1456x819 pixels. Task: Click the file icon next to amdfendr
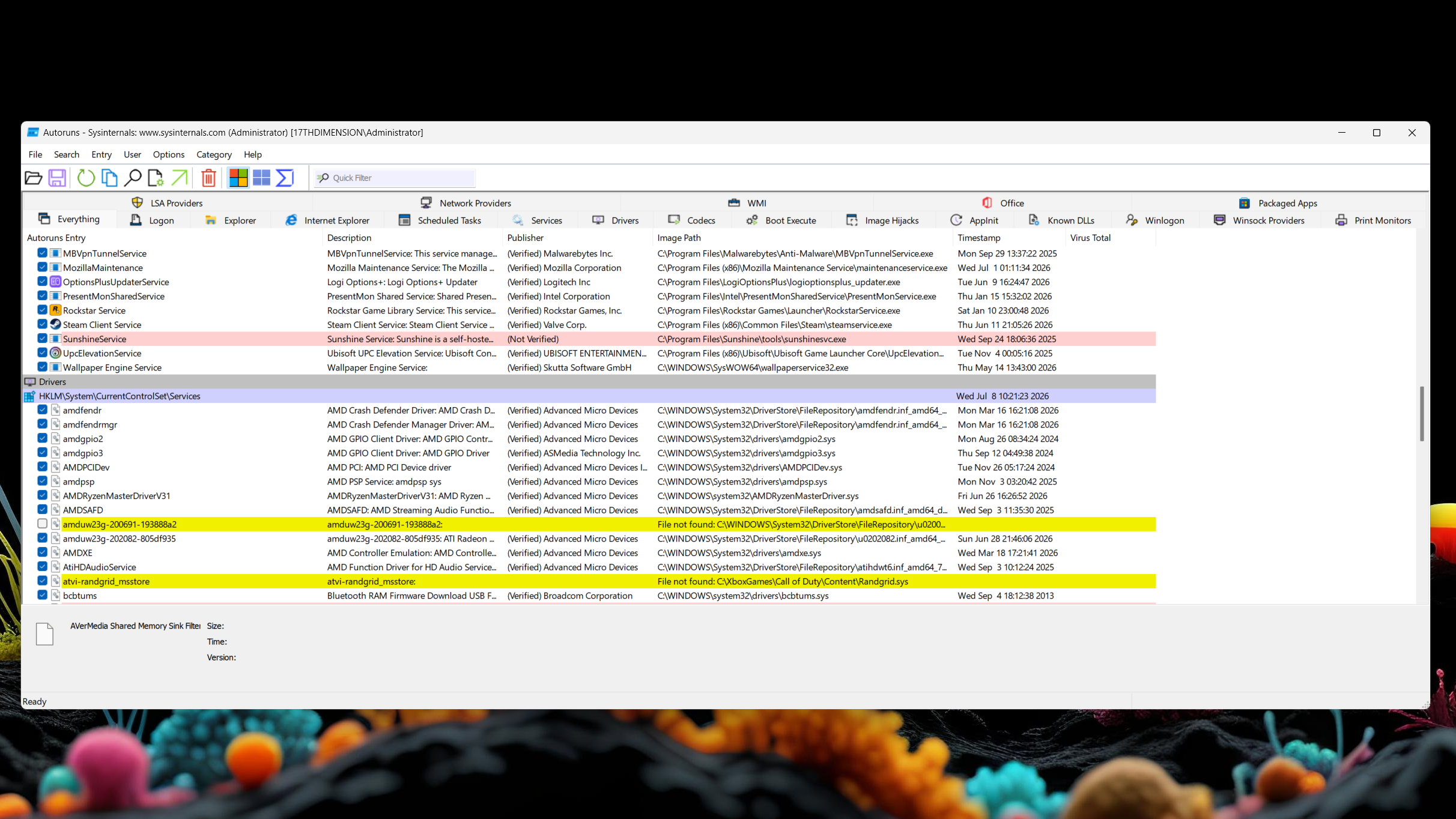[x=55, y=410]
